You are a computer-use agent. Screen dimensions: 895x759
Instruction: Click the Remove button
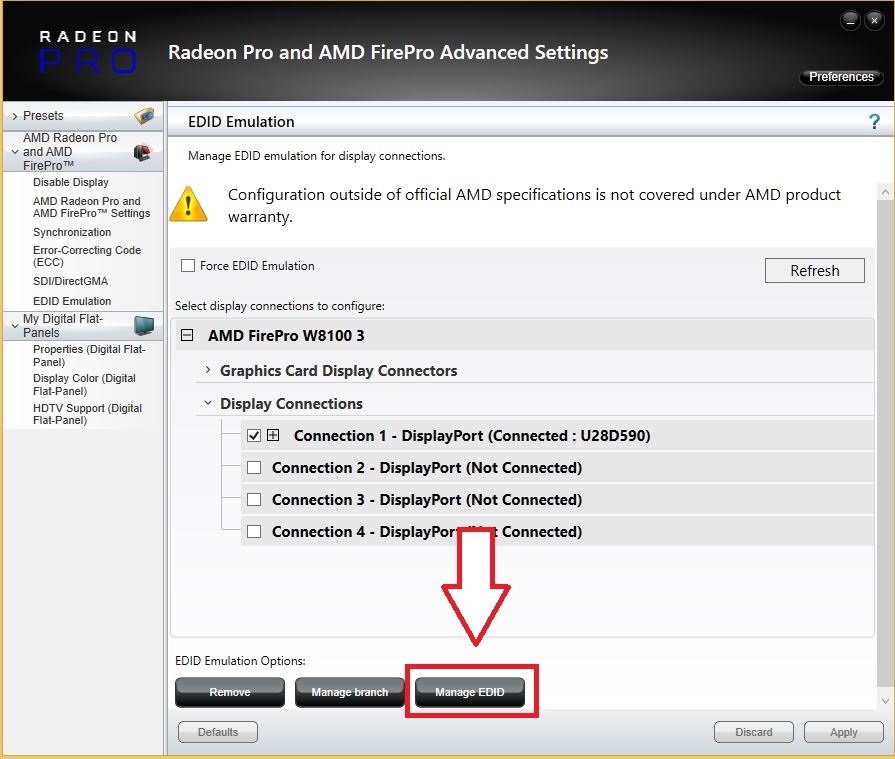[x=229, y=692]
